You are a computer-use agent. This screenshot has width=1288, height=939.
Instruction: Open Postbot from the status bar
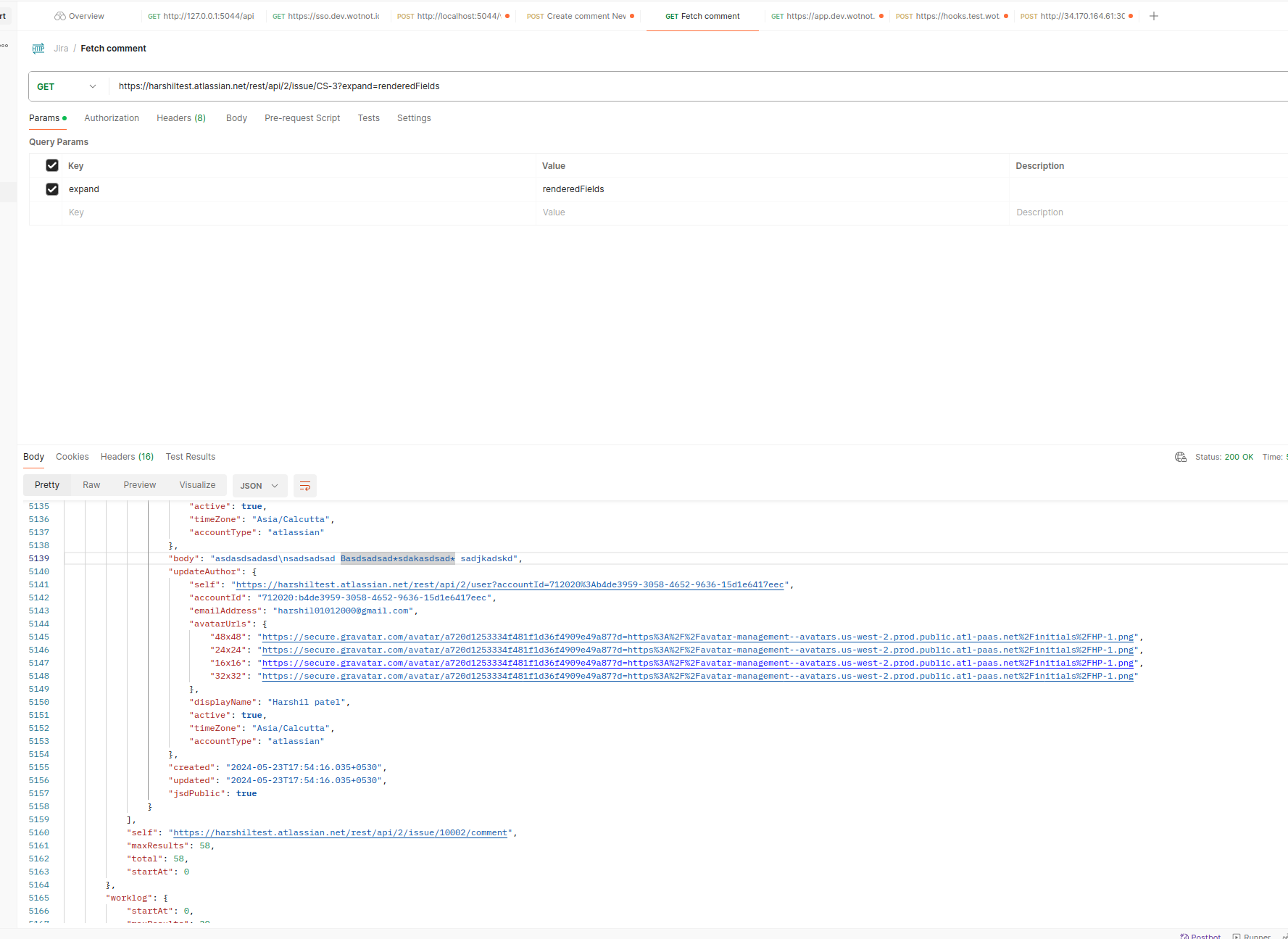pyautogui.click(x=1200, y=936)
